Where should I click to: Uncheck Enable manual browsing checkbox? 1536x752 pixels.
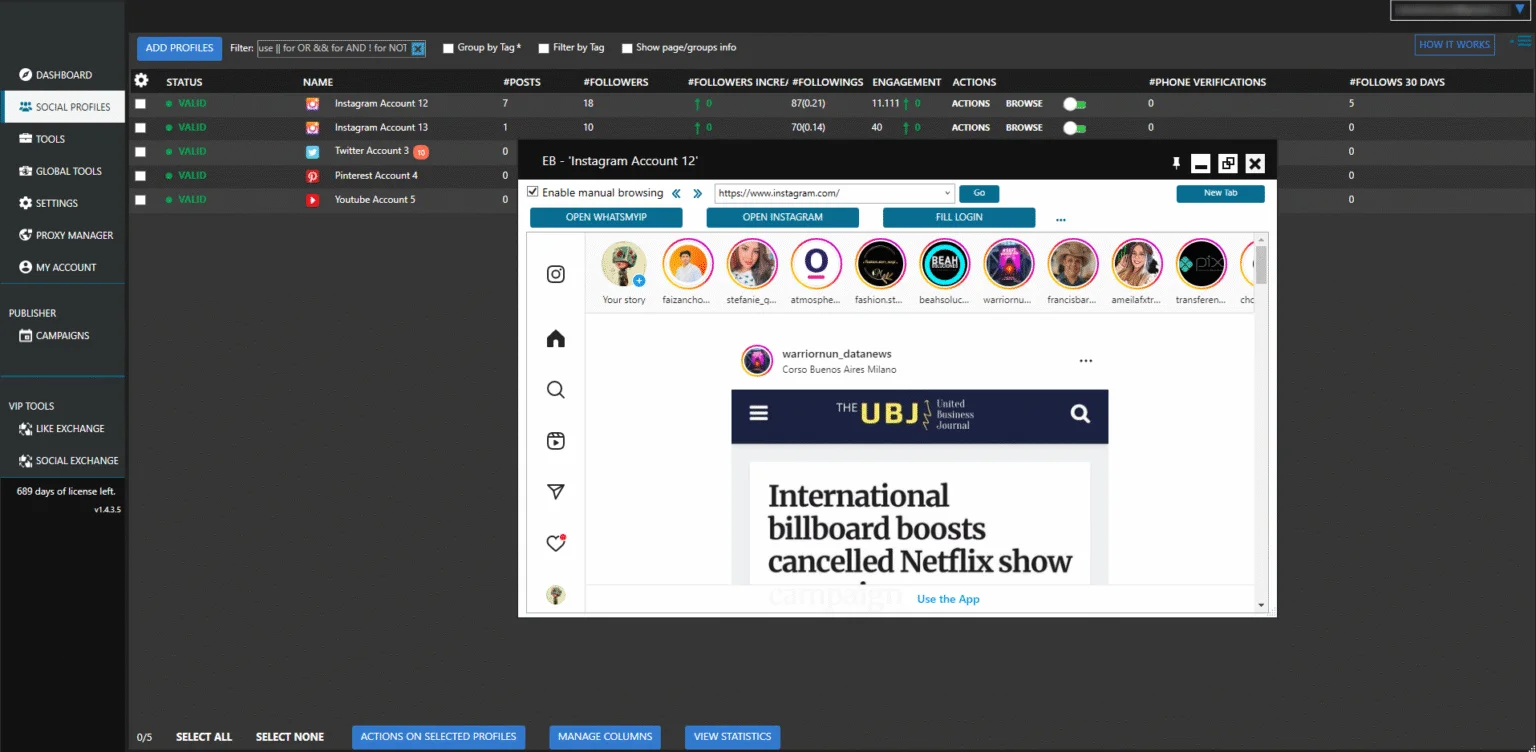[533, 192]
